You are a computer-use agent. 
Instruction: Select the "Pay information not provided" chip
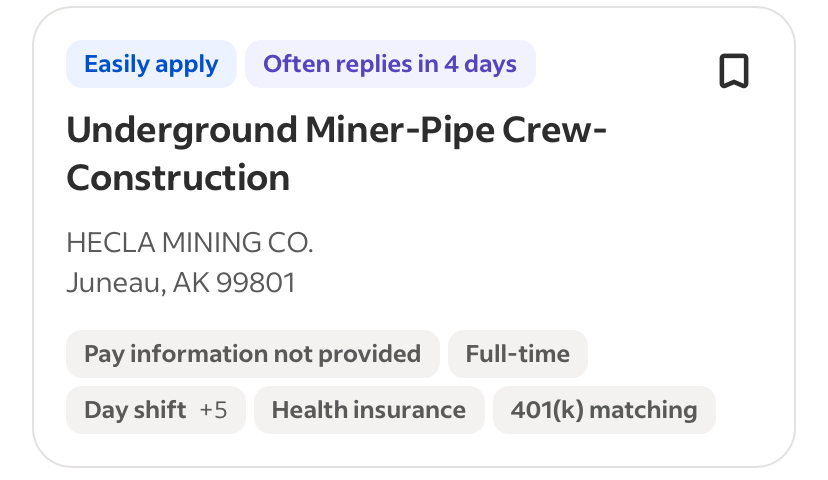tap(252, 354)
